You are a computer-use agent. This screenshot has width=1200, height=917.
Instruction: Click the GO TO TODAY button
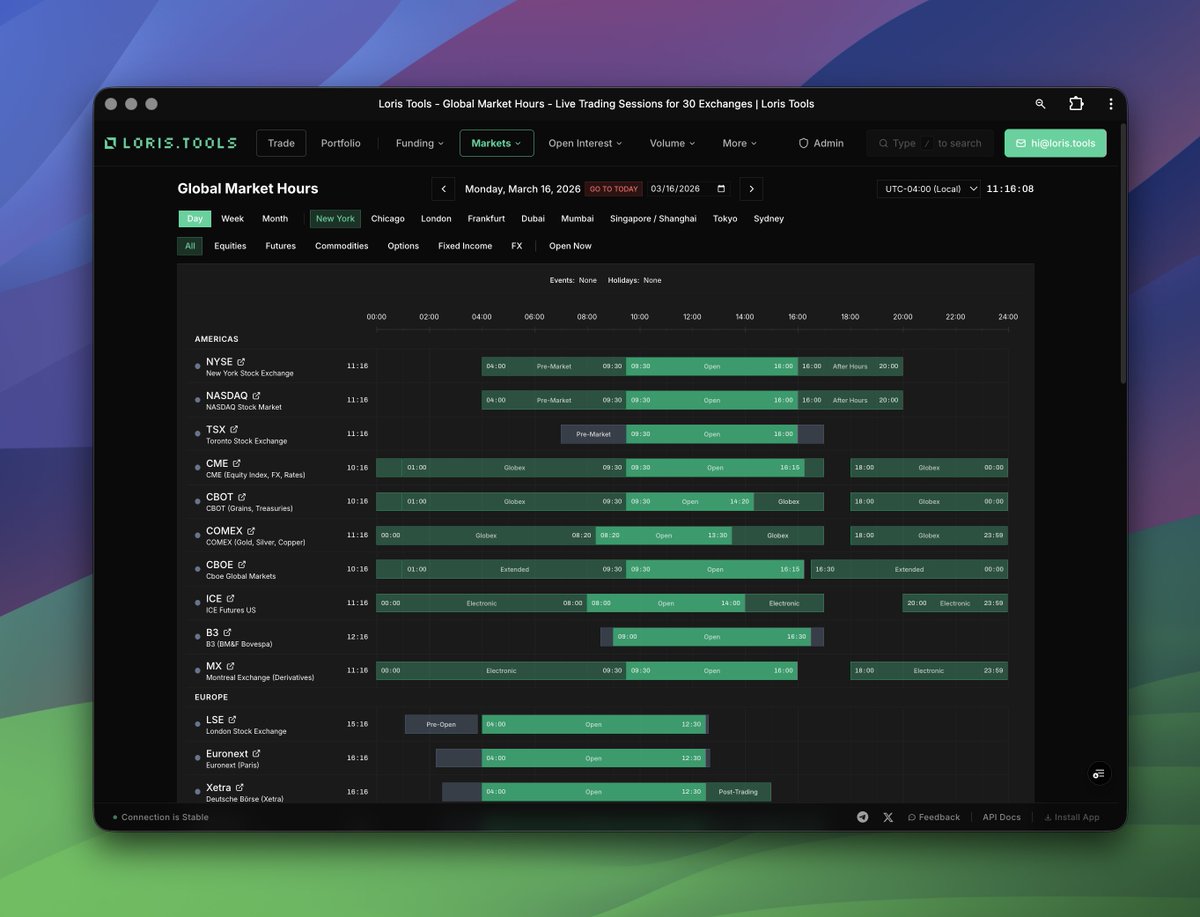click(x=614, y=189)
